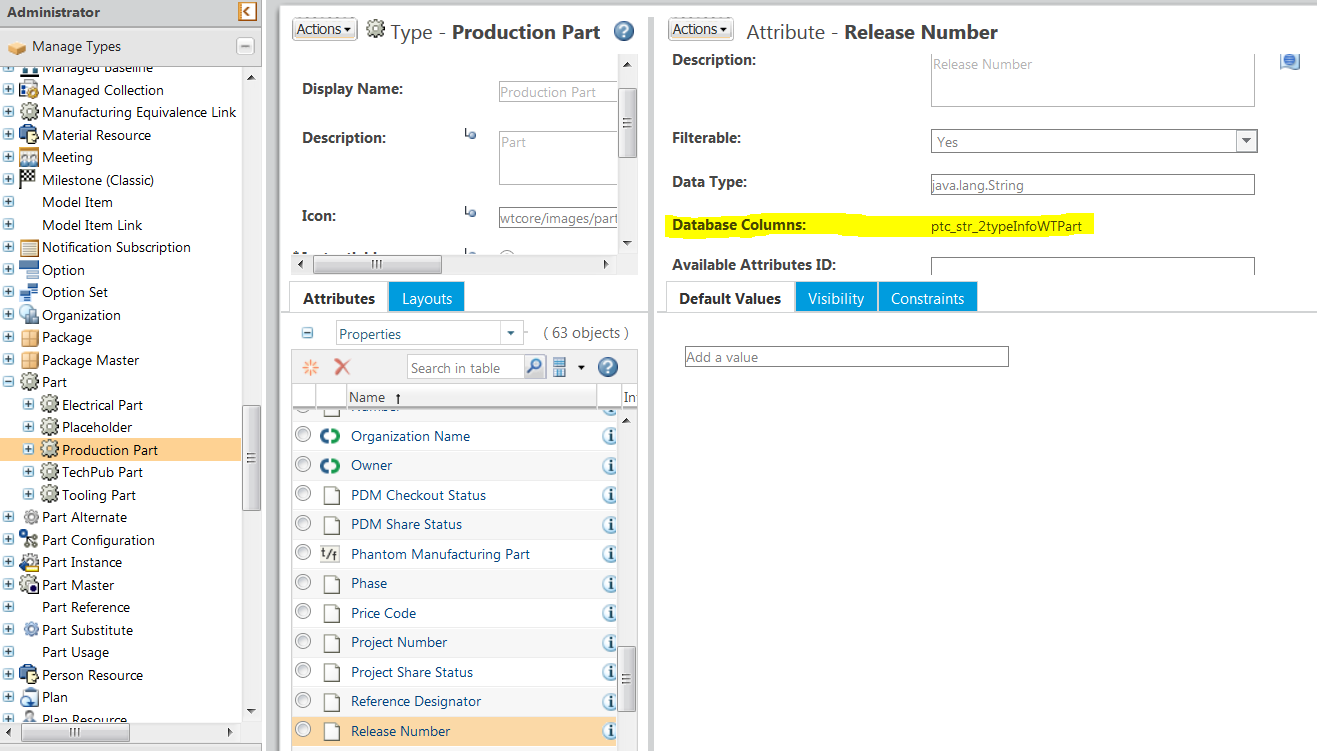View info for PDM Checkout Status

tap(609, 495)
